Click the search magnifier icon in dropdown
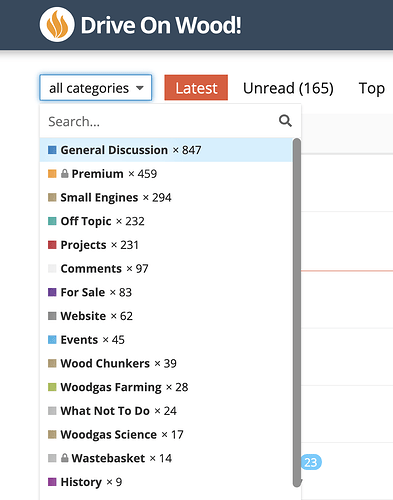393x500 pixels. pyautogui.click(x=285, y=121)
